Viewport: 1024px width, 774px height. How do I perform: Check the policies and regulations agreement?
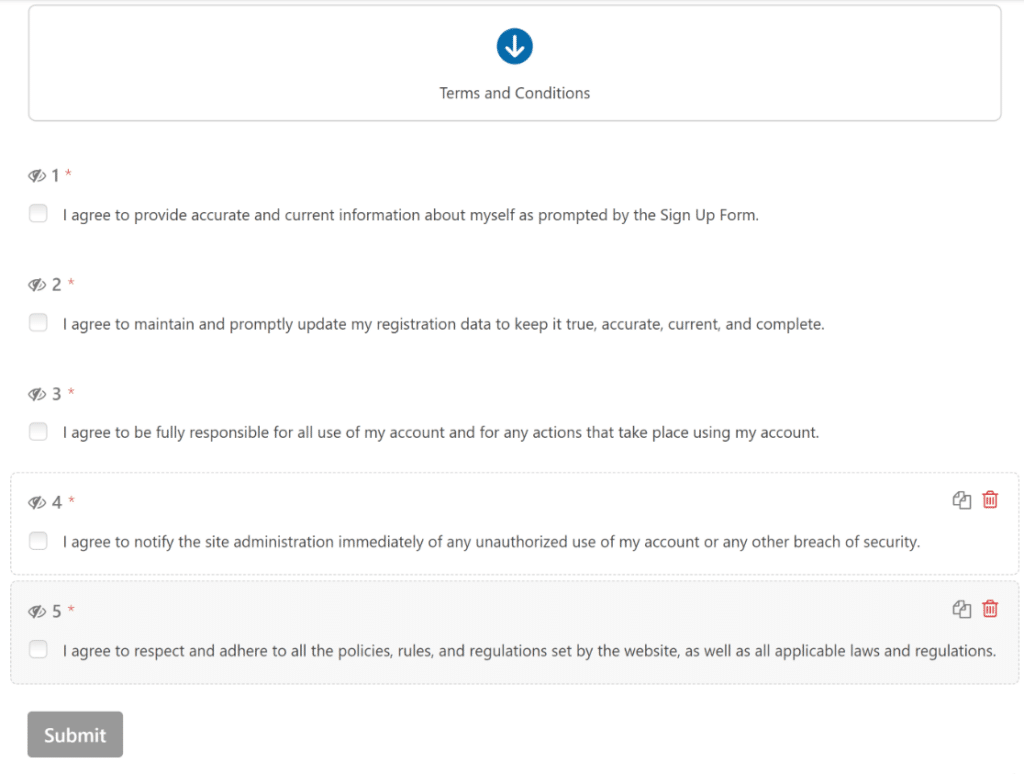click(38, 649)
